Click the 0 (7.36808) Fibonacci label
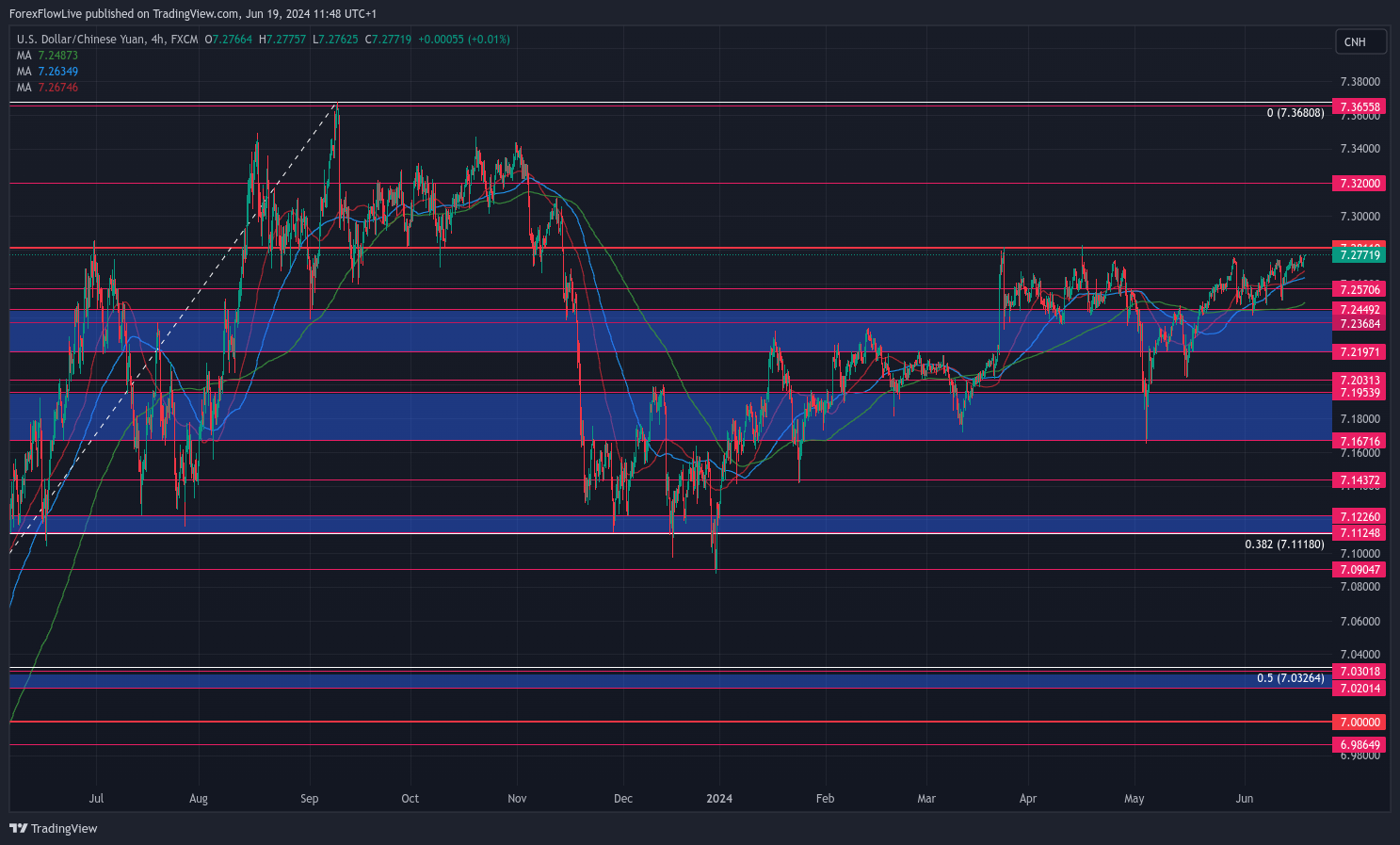 (1295, 113)
